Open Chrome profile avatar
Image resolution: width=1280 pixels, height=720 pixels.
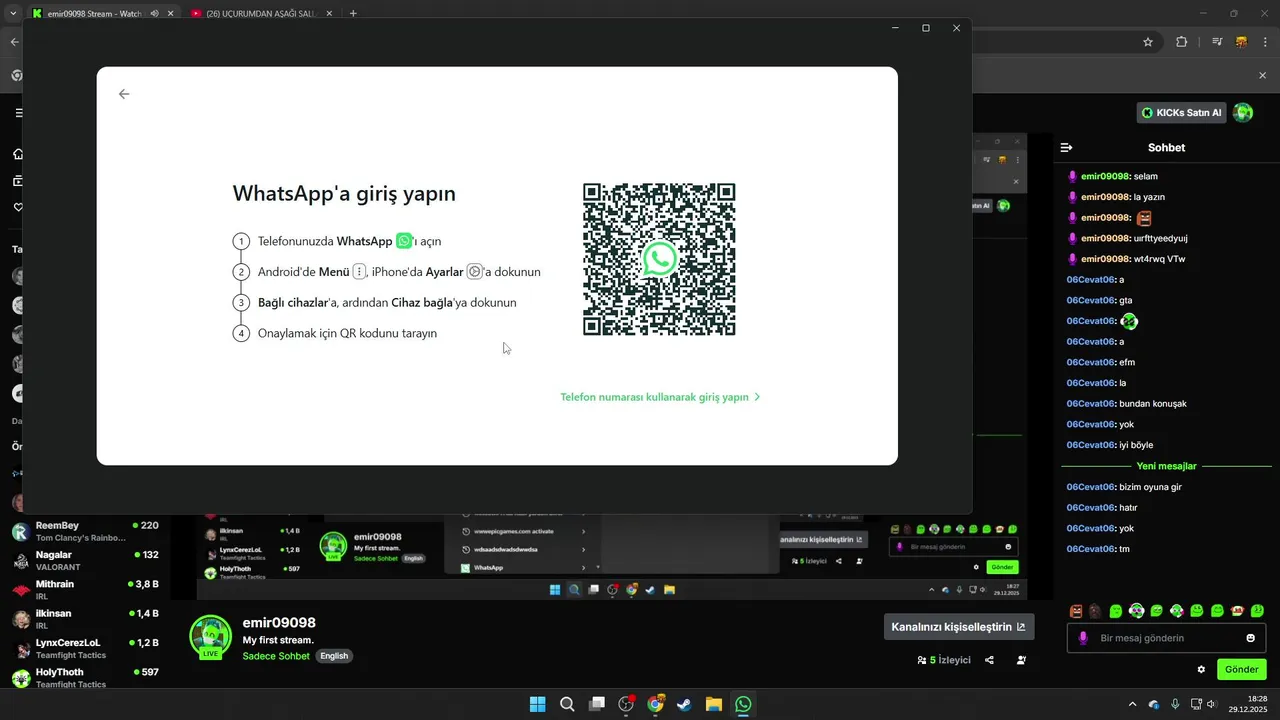point(1241,42)
